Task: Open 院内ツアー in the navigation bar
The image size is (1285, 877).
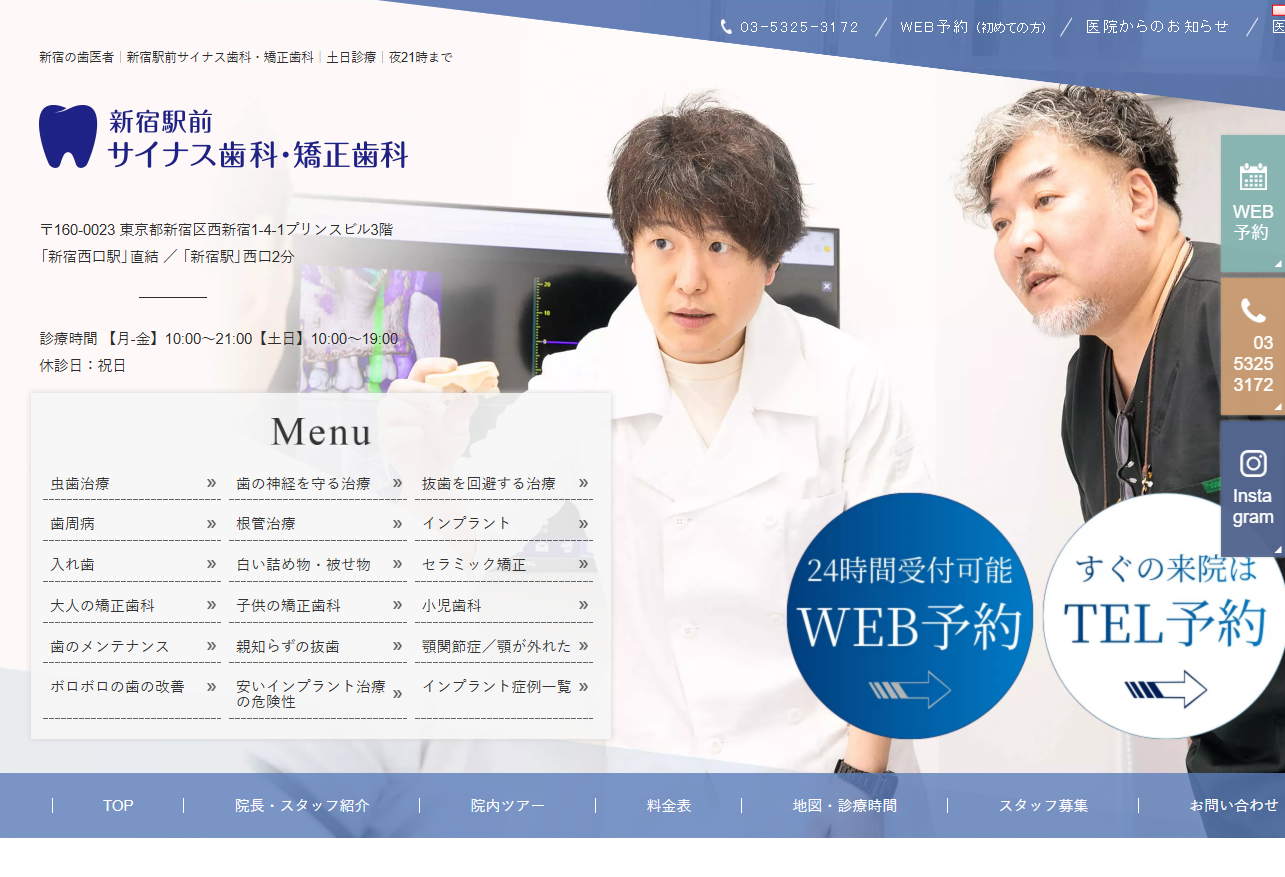Action: tap(508, 806)
